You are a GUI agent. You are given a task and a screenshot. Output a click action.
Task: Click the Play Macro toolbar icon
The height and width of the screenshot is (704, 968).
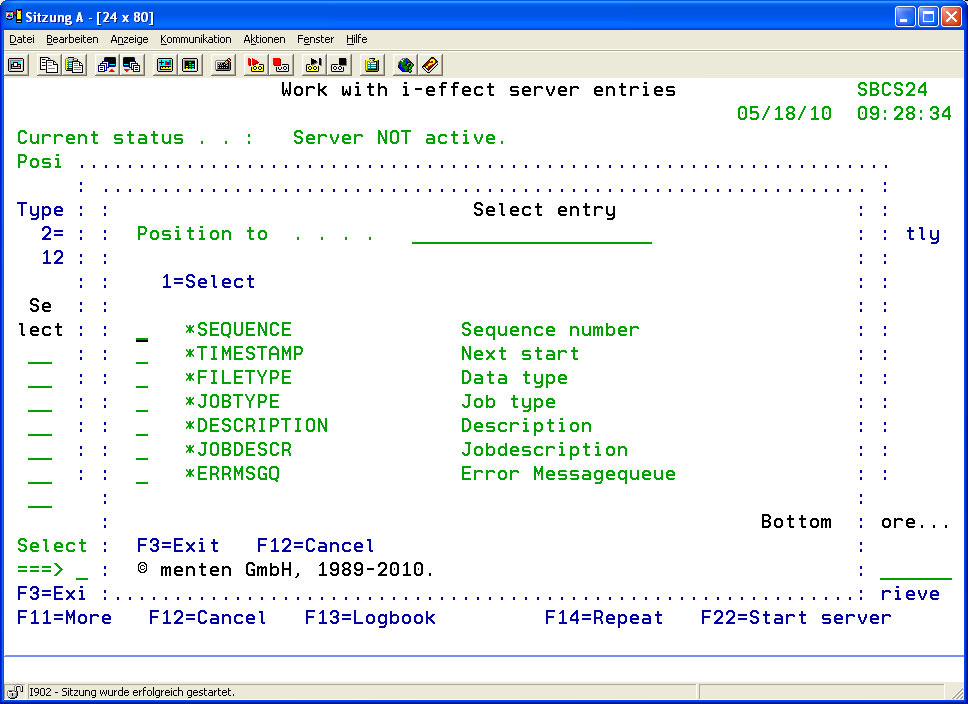(314, 65)
